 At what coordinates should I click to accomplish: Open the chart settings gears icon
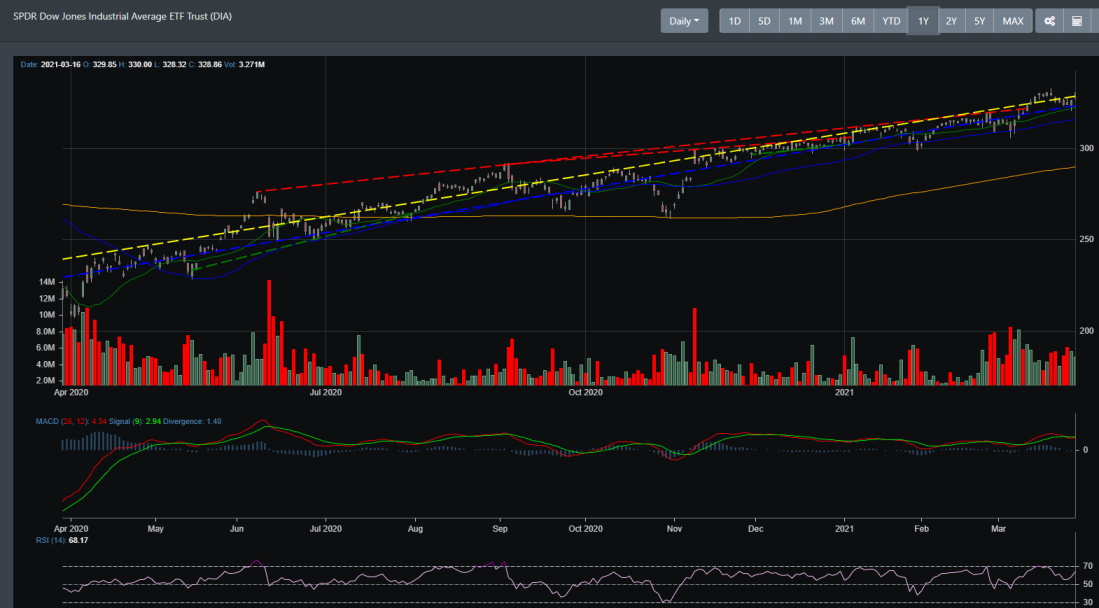click(x=1049, y=21)
